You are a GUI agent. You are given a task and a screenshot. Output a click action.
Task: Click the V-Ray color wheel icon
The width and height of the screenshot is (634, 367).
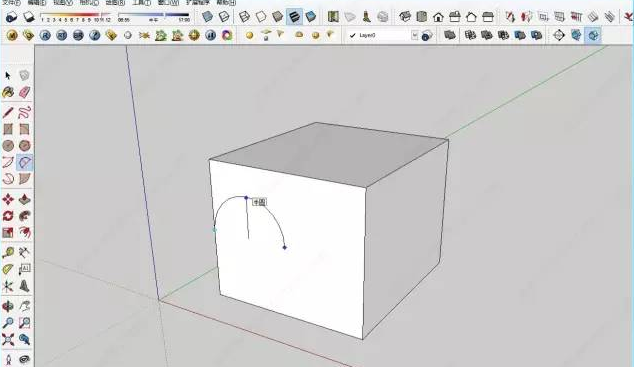click(227, 36)
